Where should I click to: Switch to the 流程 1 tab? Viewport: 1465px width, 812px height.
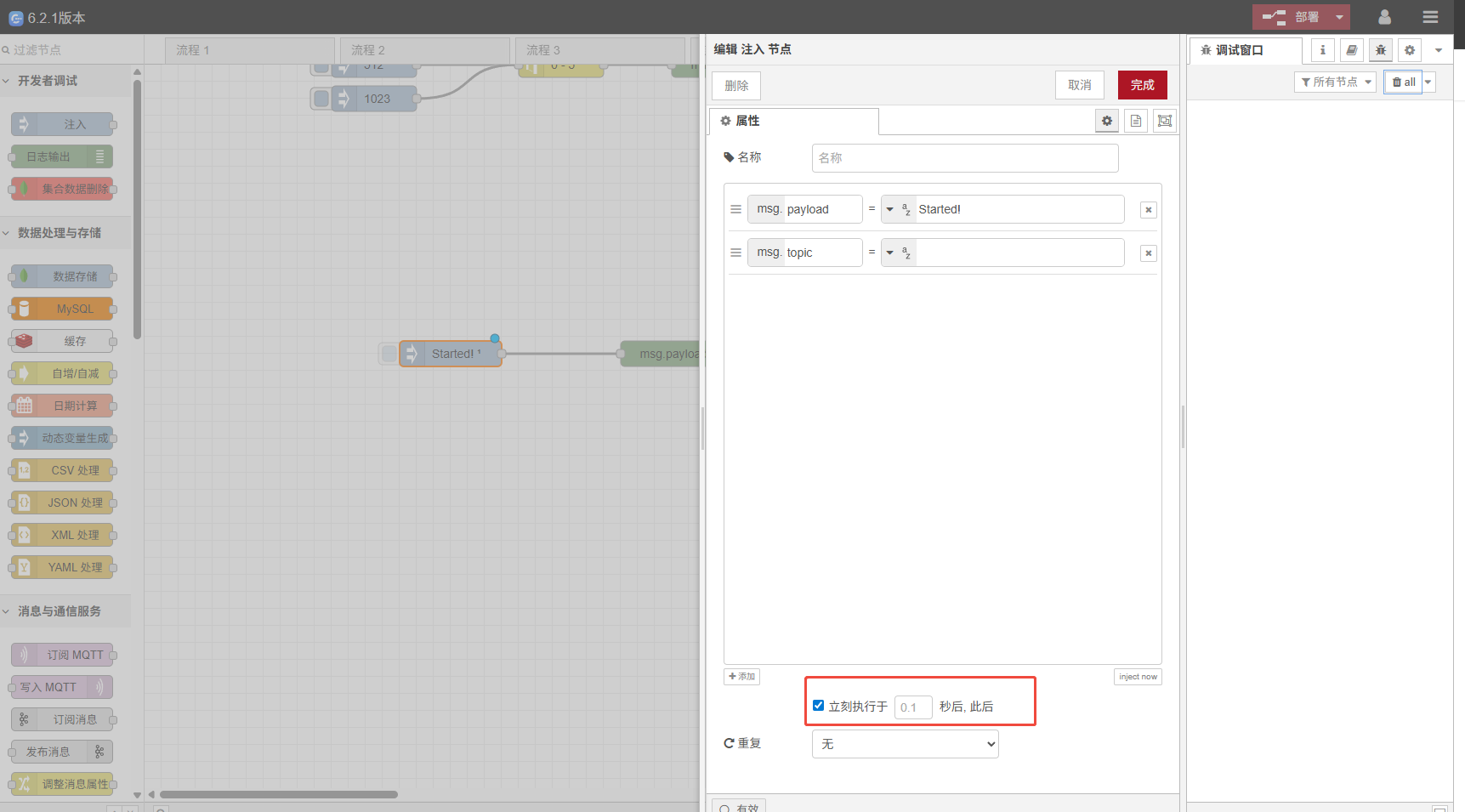click(249, 50)
